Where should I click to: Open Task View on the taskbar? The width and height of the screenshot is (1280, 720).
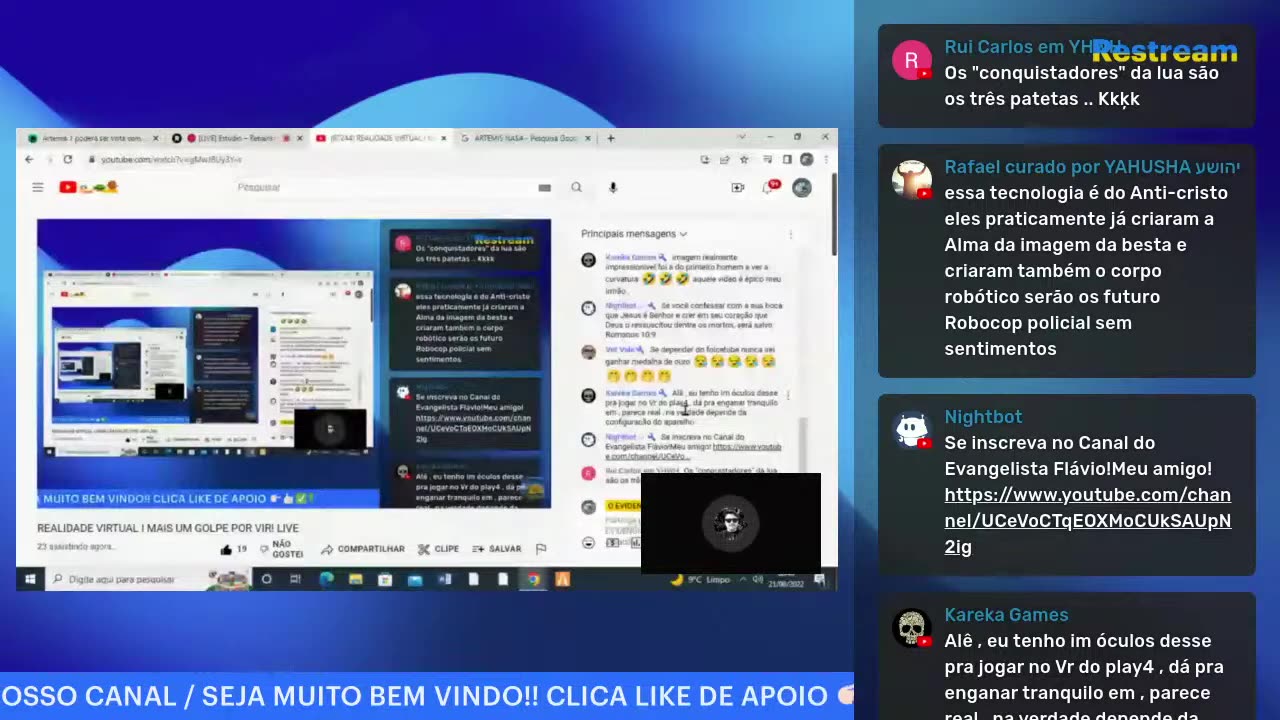coord(295,579)
